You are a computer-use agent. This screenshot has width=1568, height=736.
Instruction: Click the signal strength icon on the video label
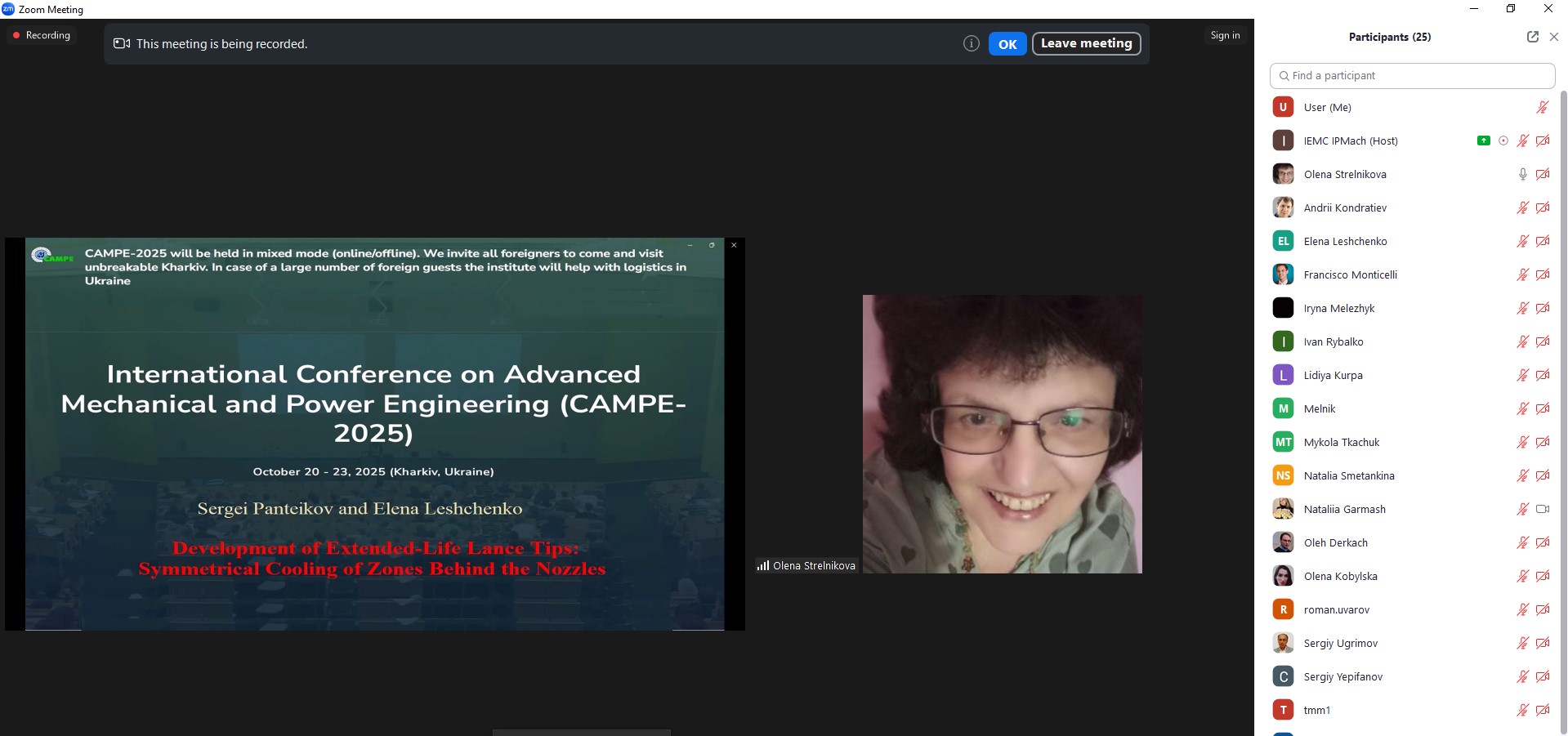762,565
